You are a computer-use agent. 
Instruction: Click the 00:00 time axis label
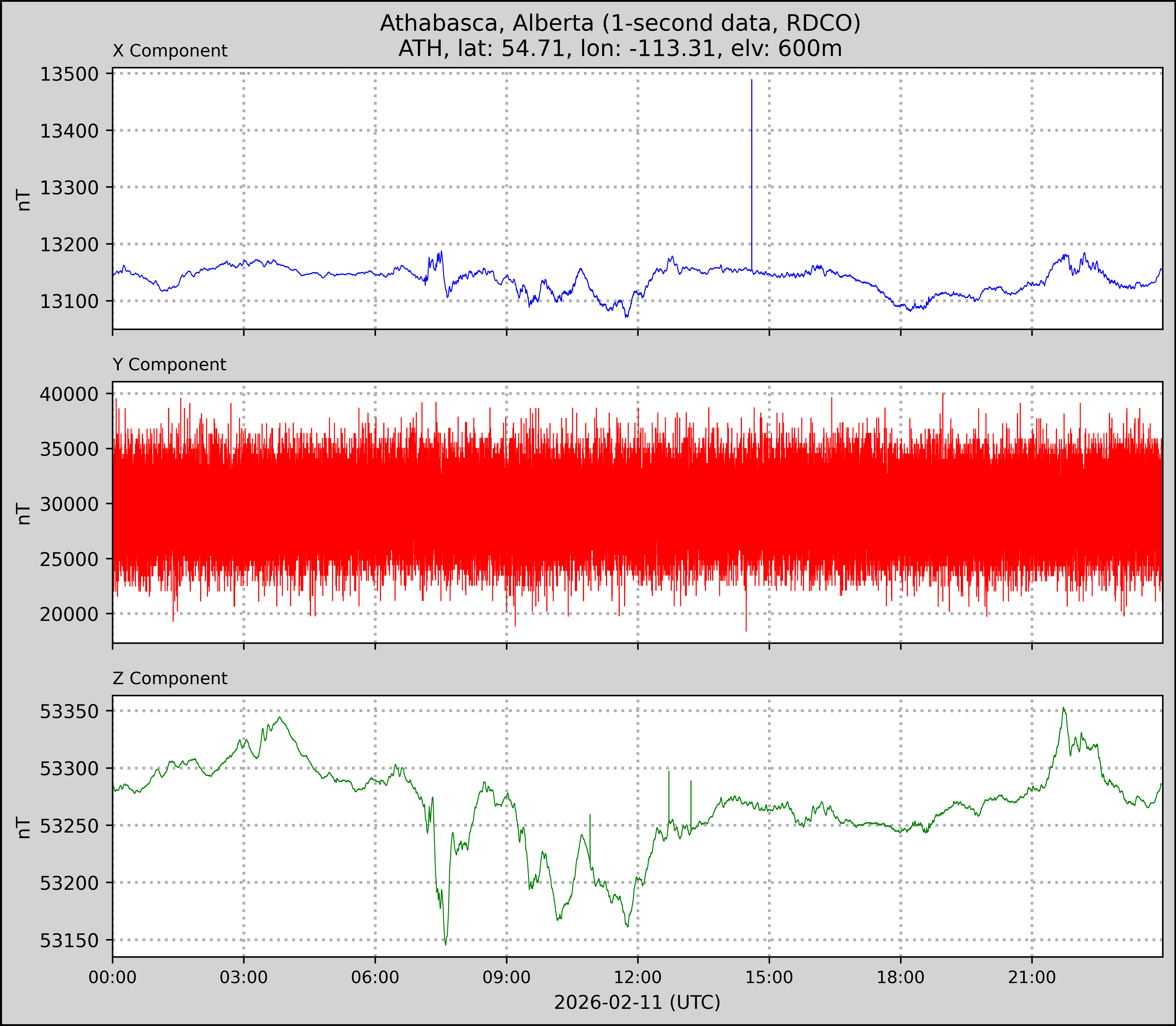113,977
